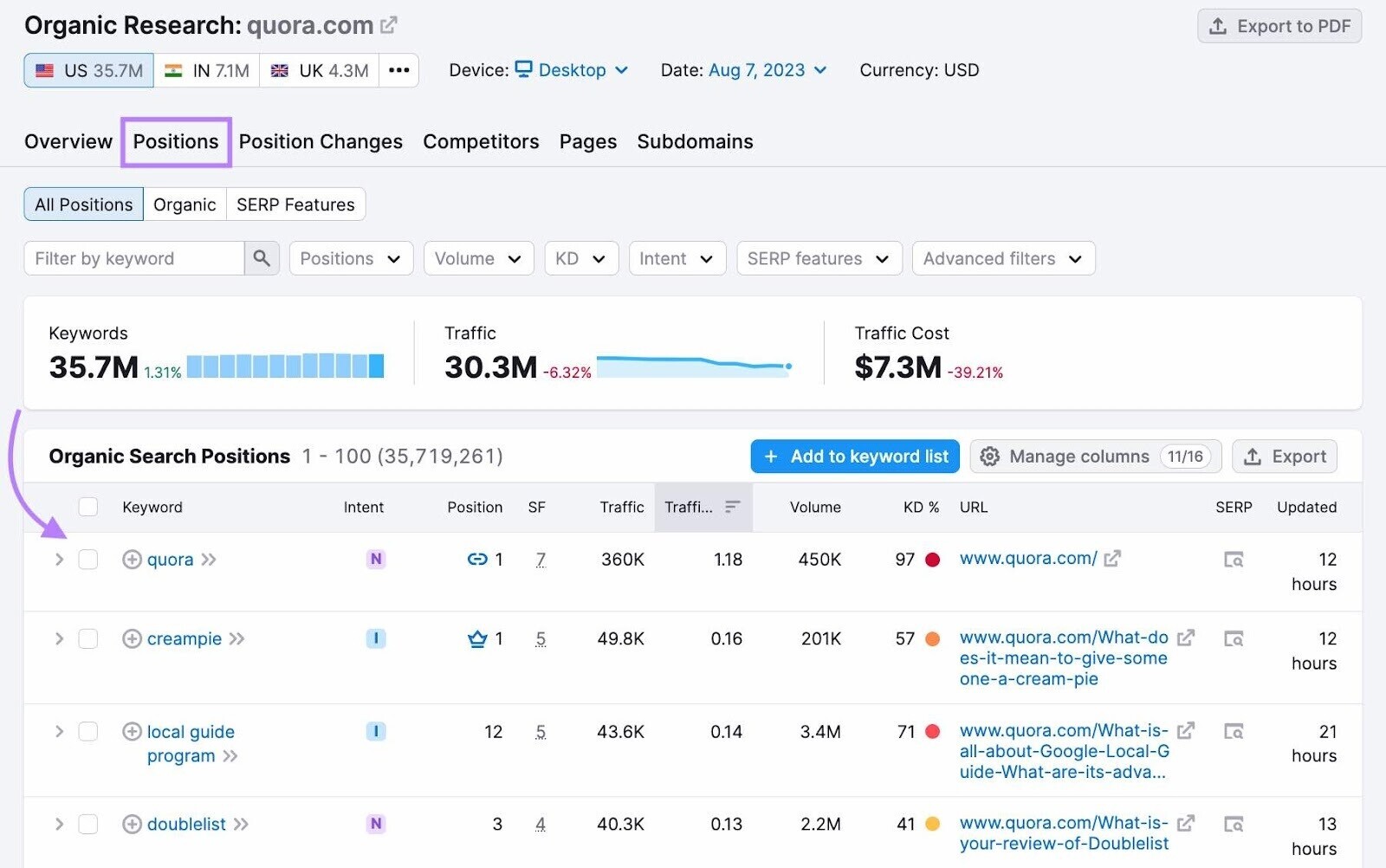The height and width of the screenshot is (868, 1386).
Task: Open double-arrow details for doublelist keyword
Action: [242, 824]
